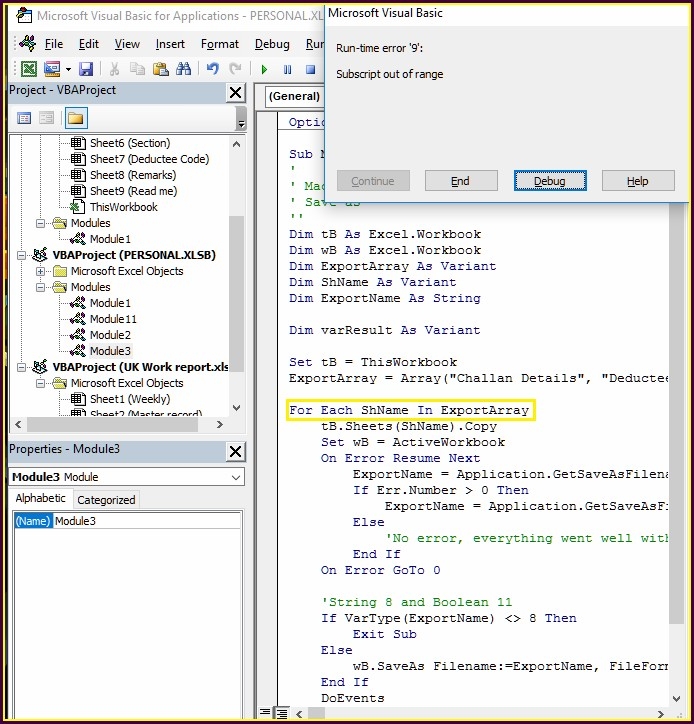The image size is (694, 724).
Task: Click the View Code icon in Project panel
Action: pyautogui.click(x=24, y=118)
